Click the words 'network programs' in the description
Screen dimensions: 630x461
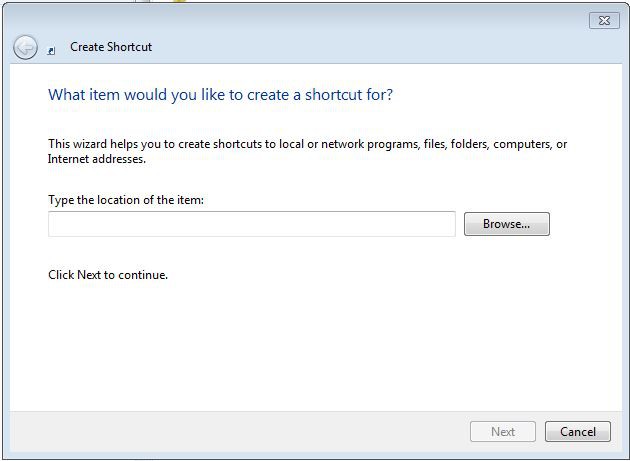click(x=351, y=144)
